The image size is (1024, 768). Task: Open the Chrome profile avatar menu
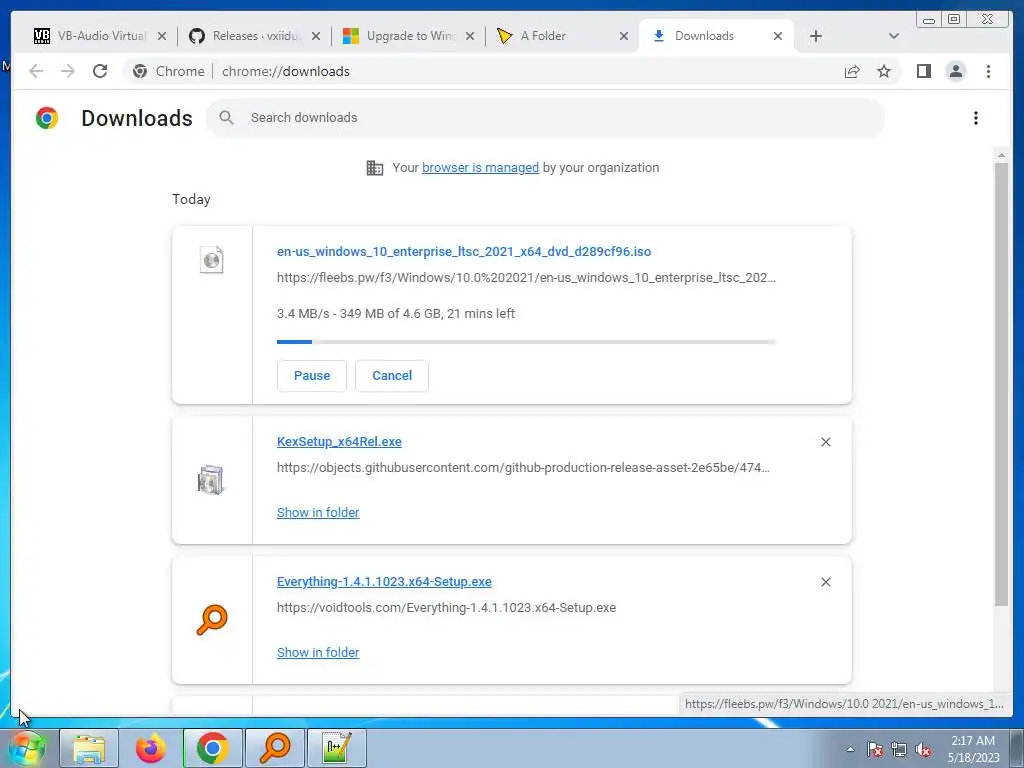click(x=955, y=71)
